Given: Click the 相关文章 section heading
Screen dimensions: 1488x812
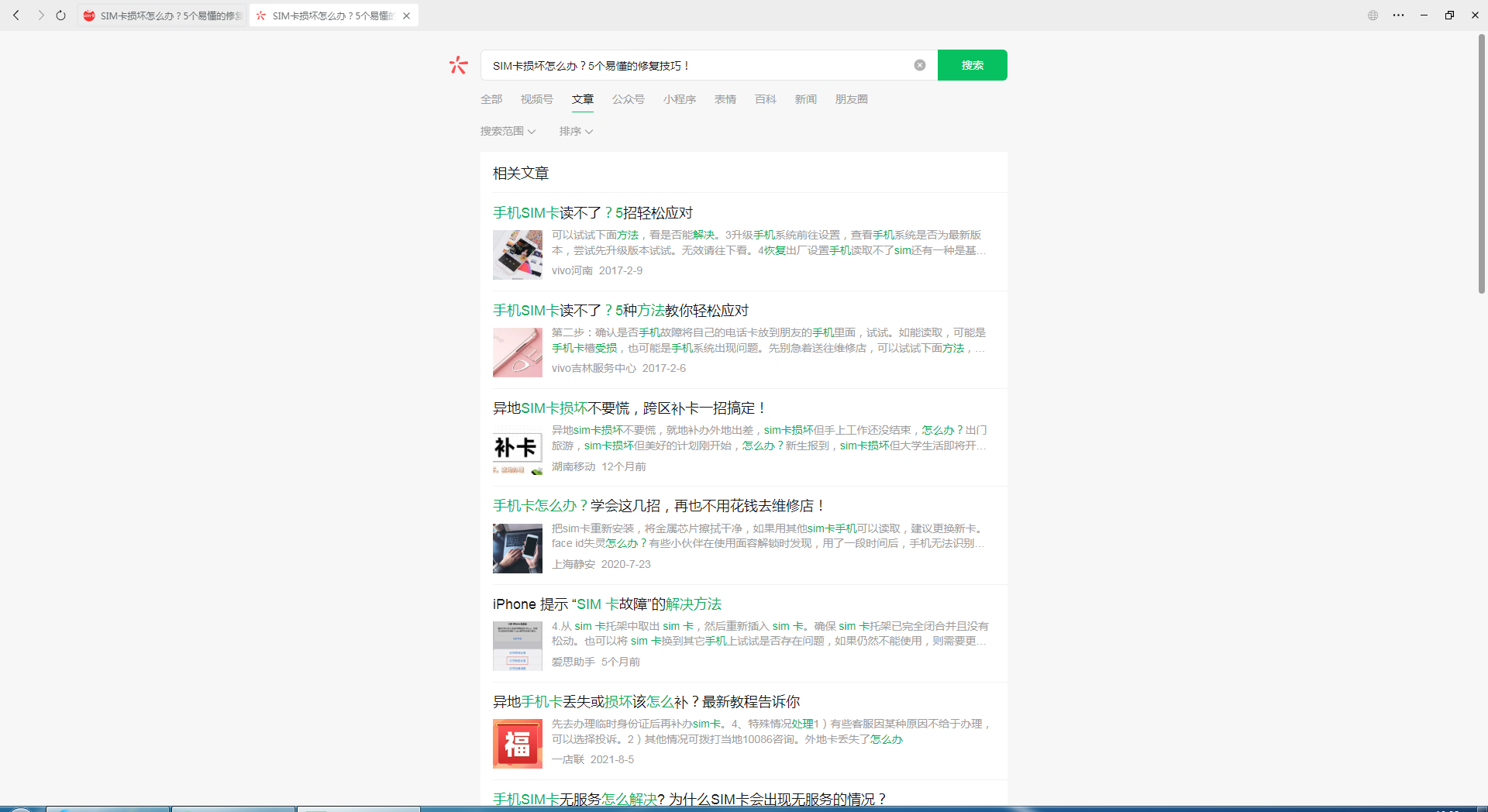Looking at the screenshot, I should point(521,174).
